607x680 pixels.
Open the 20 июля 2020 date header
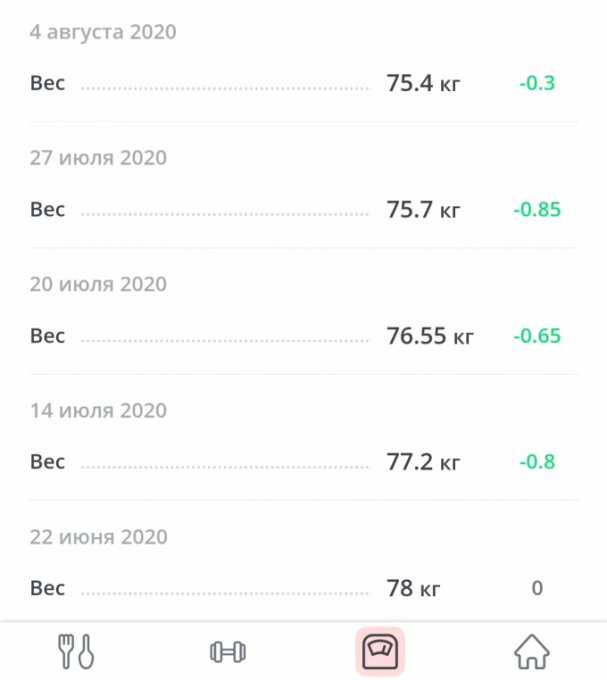tap(98, 284)
